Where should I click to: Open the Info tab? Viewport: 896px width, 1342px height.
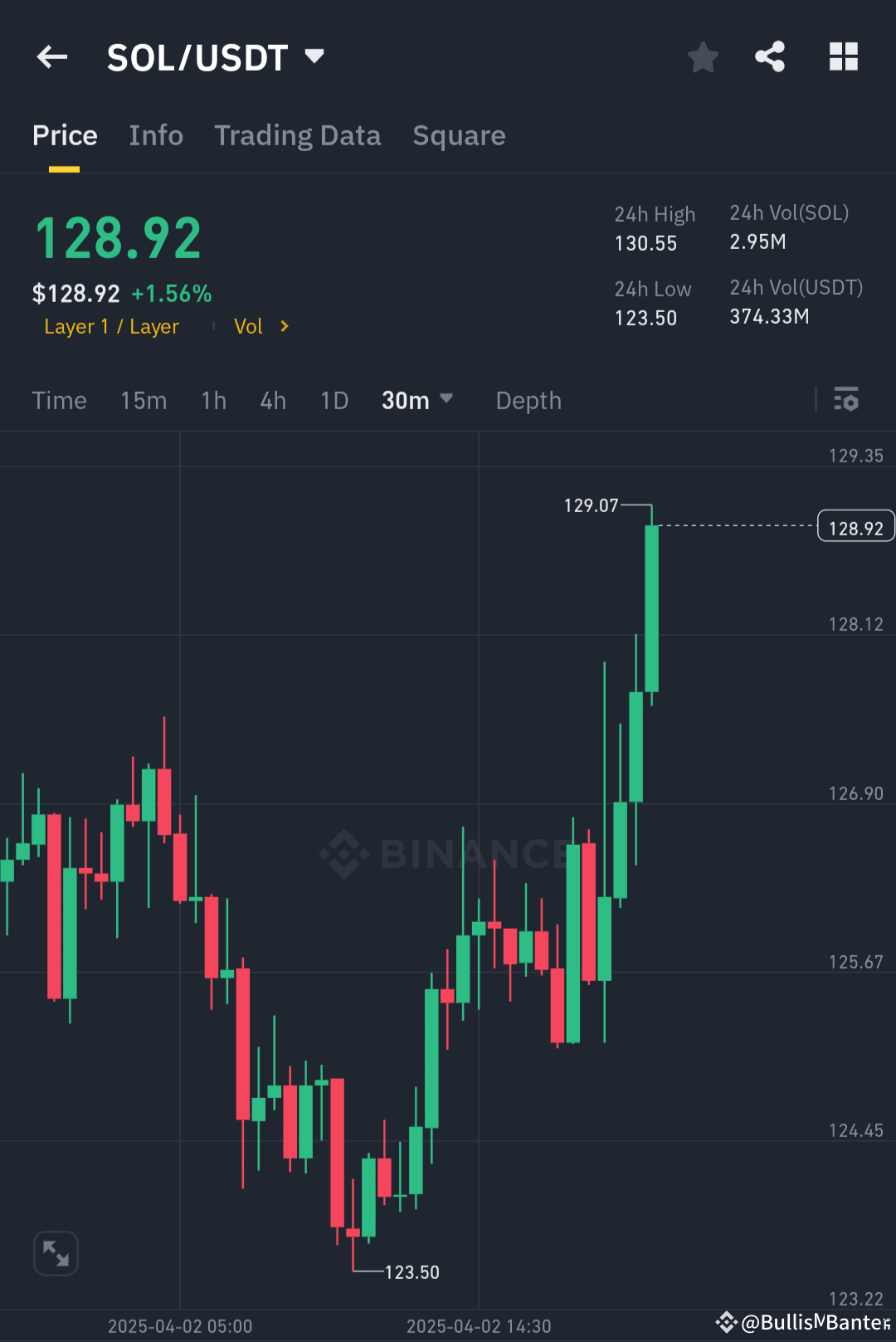(156, 135)
